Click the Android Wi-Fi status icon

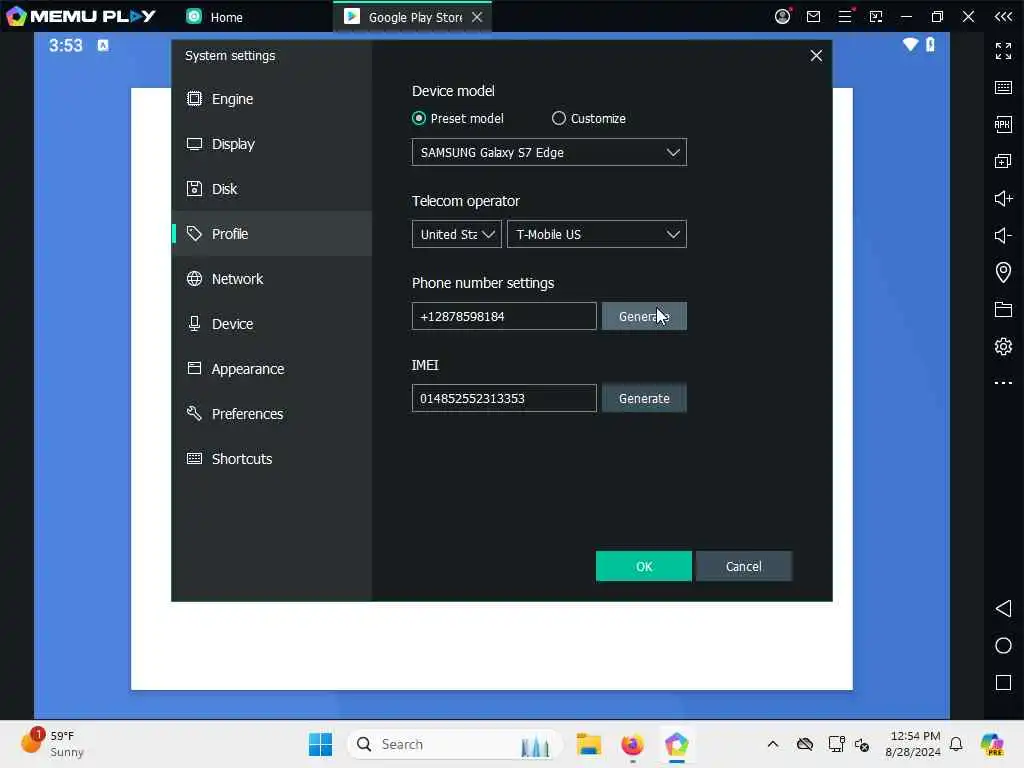(x=910, y=44)
